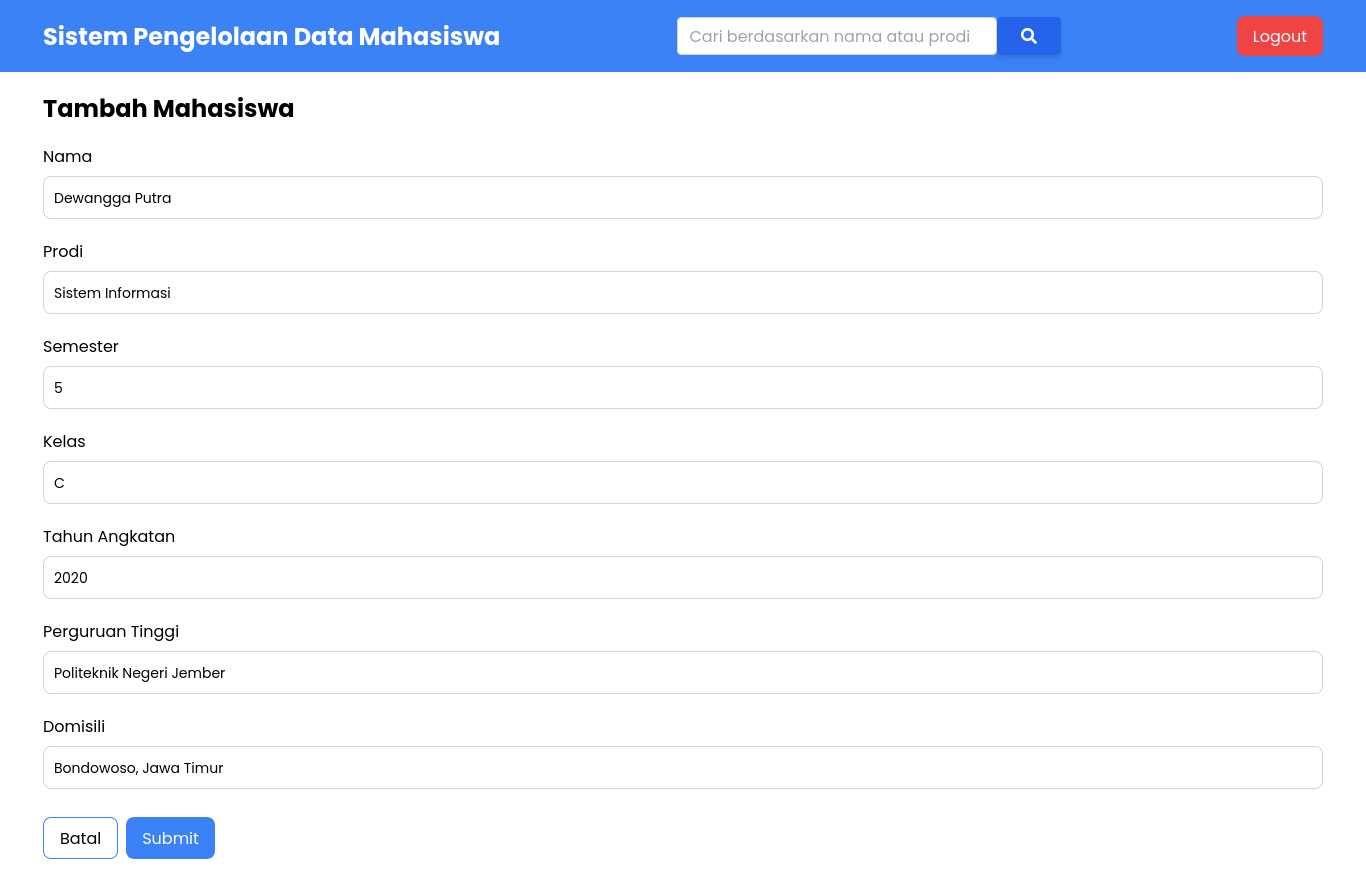
Task: Click the Prodi field with Sistem Informasi
Action: pos(683,293)
